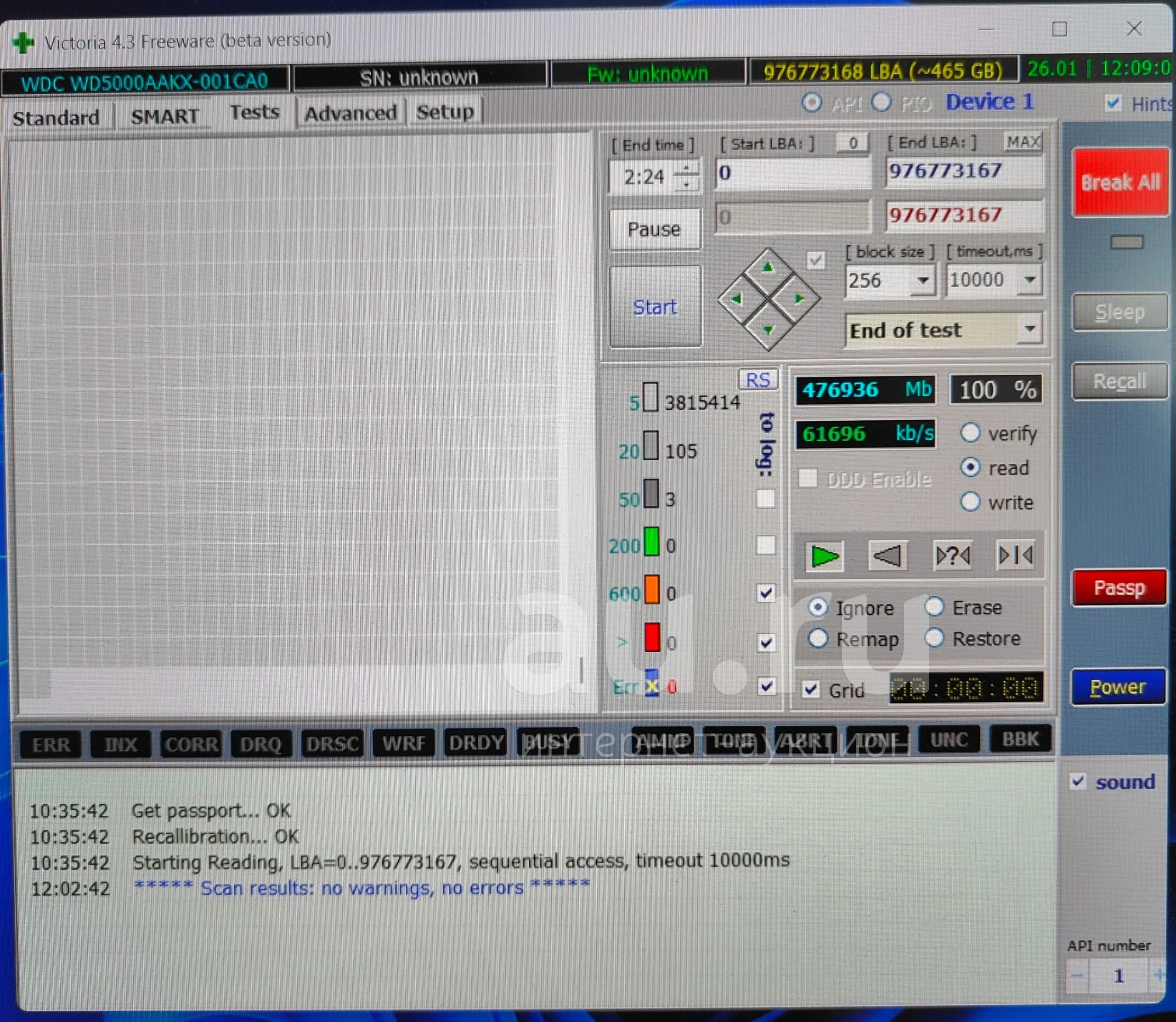The width and height of the screenshot is (1176, 1022).
Task: Open the Standard tab
Action: coord(56,118)
